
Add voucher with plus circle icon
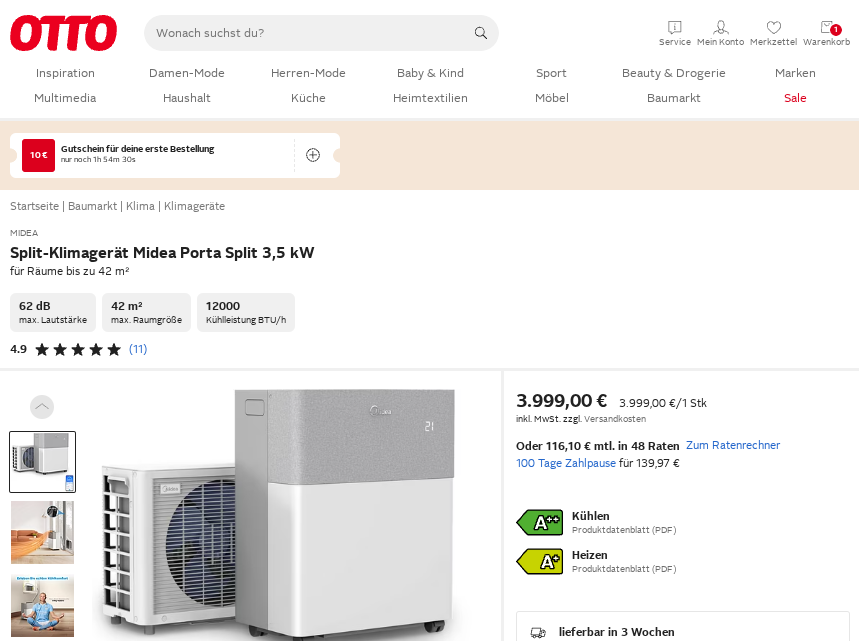[313, 155]
